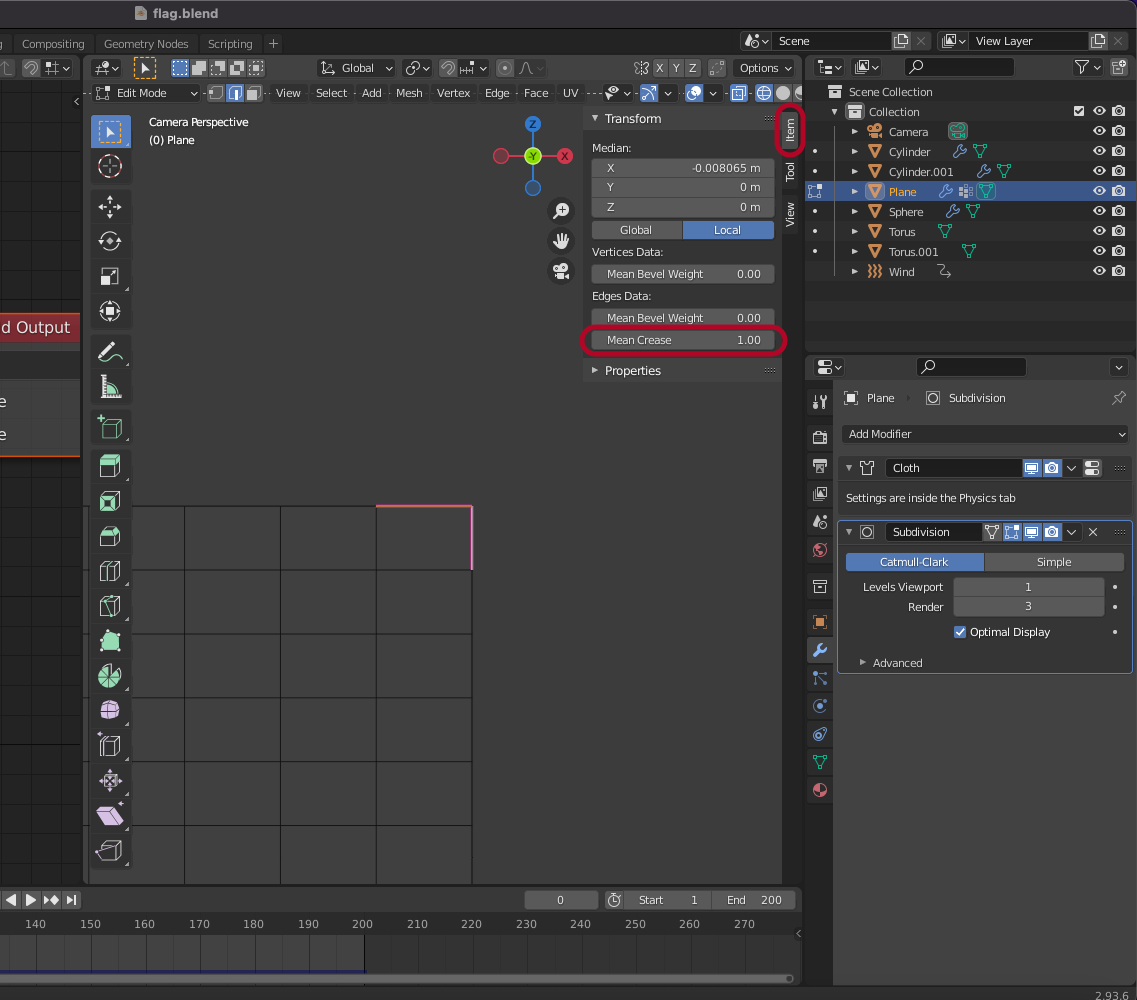Open the Options dropdown
This screenshot has width=1137, height=1000.
point(766,68)
